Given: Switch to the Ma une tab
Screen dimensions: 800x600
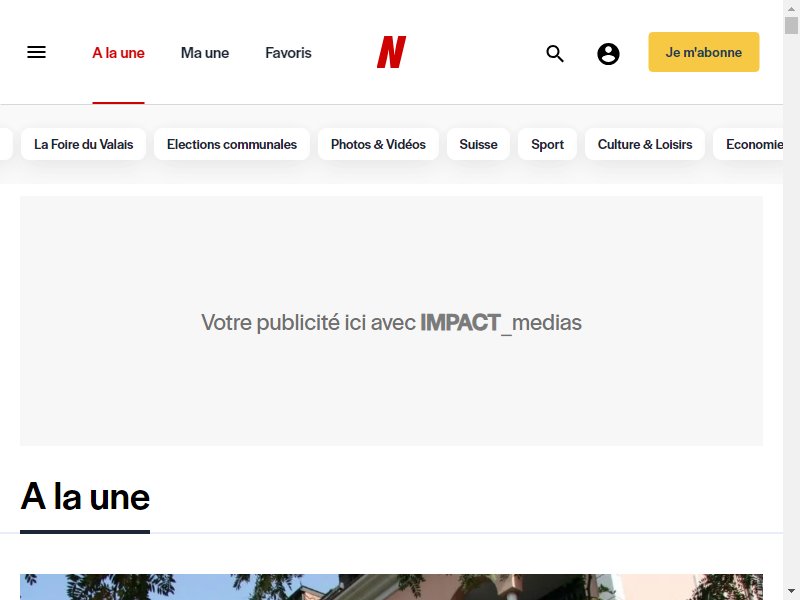Looking at the screenshot, I should pos(205,53).
